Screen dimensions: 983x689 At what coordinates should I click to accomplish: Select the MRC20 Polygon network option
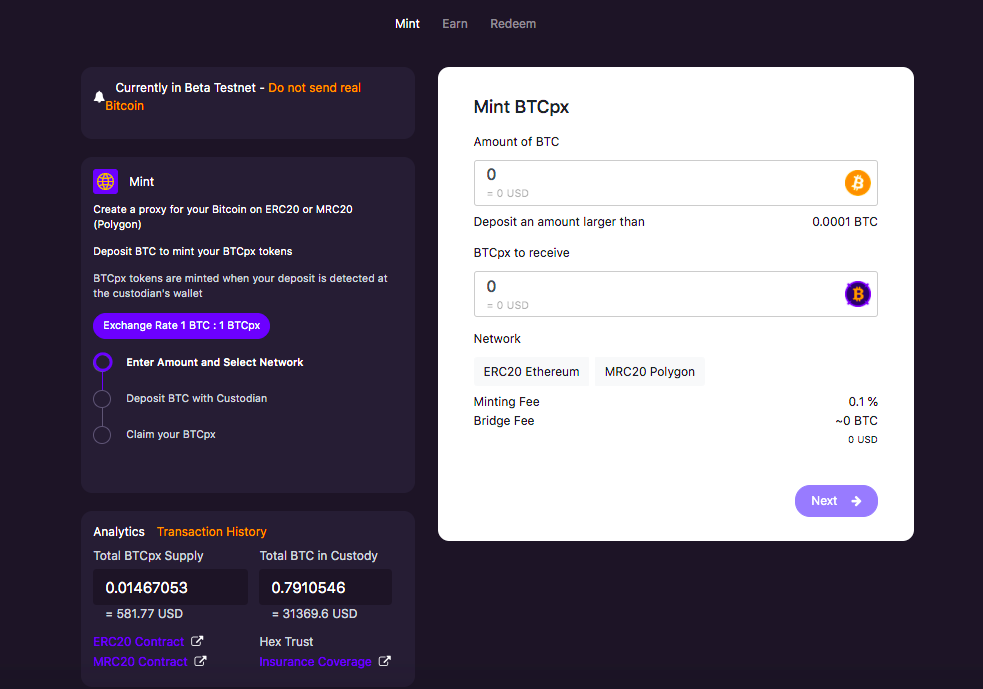click(649, 372)
